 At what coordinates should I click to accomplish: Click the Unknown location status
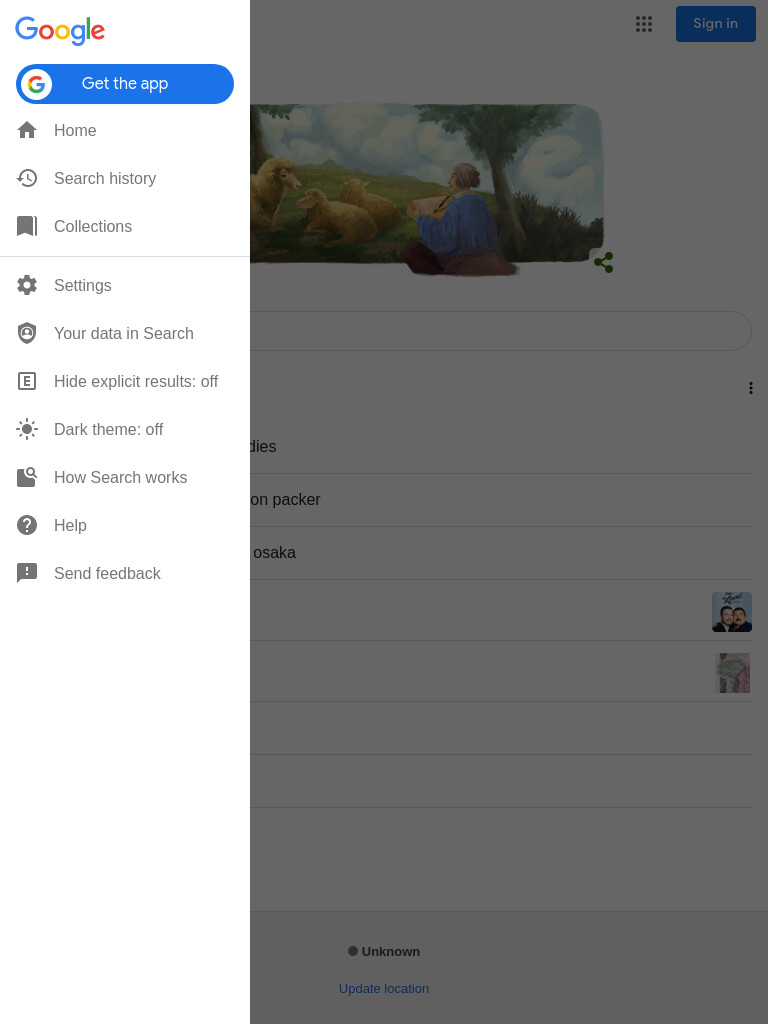(x=384, y=952)
